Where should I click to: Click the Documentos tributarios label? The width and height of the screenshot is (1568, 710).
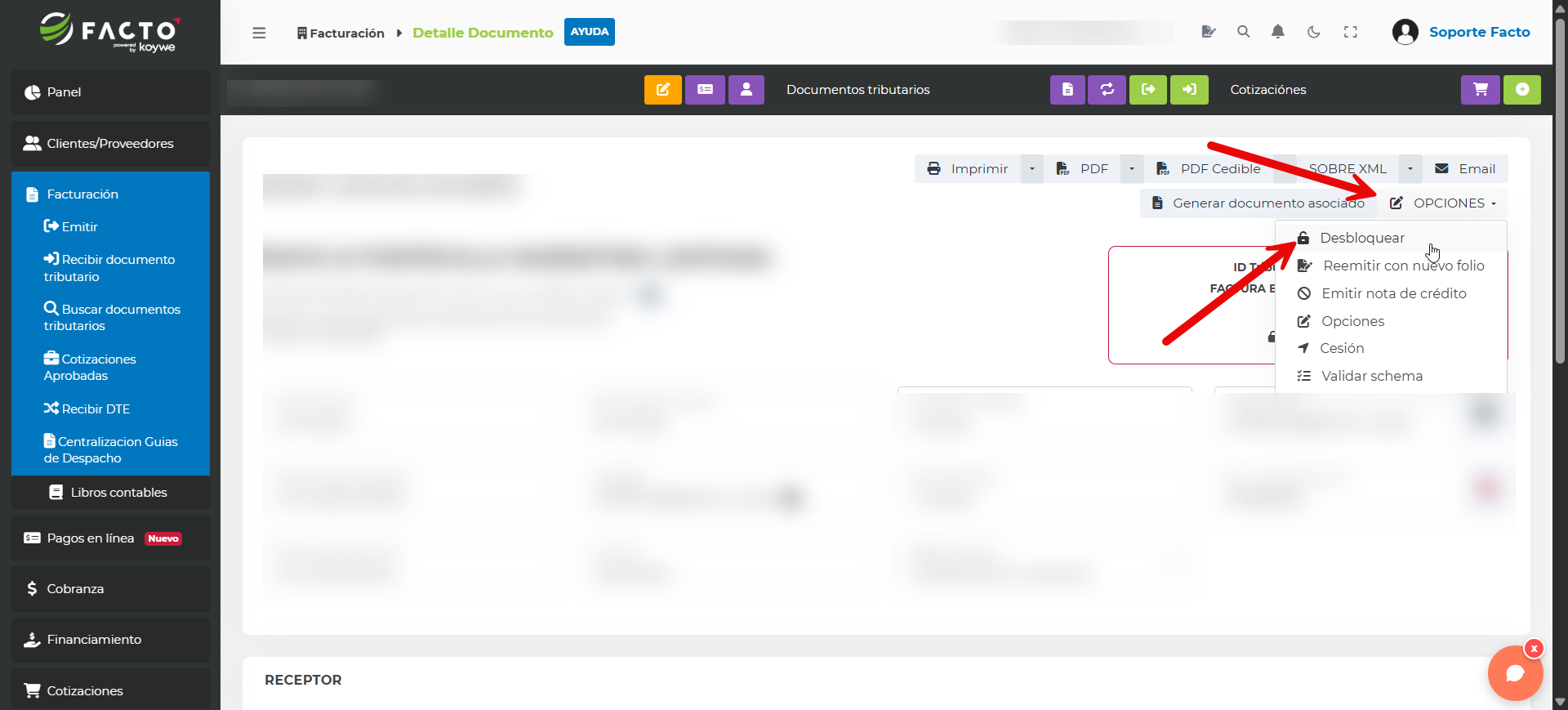coord(857,90)
